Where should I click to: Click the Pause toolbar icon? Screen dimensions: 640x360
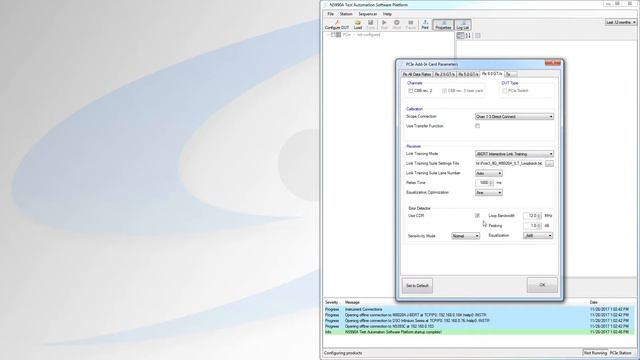(411, 25)
